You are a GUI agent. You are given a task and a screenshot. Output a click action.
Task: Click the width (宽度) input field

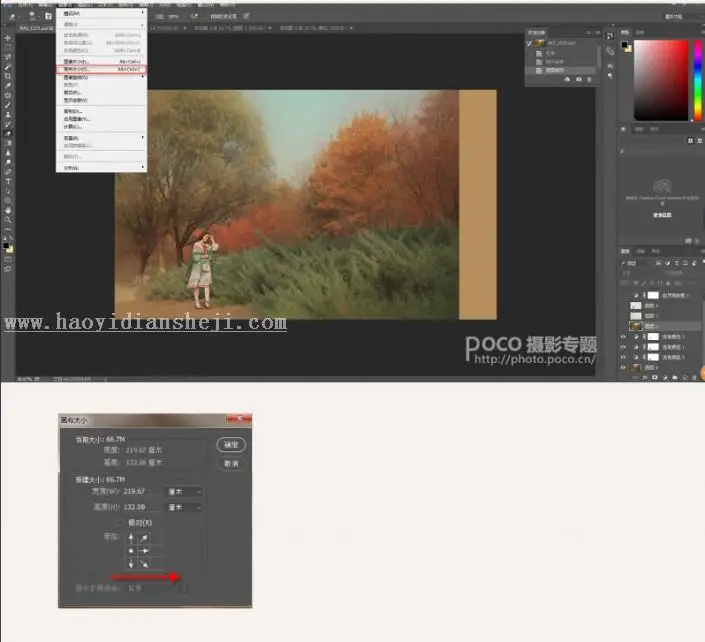141,492
